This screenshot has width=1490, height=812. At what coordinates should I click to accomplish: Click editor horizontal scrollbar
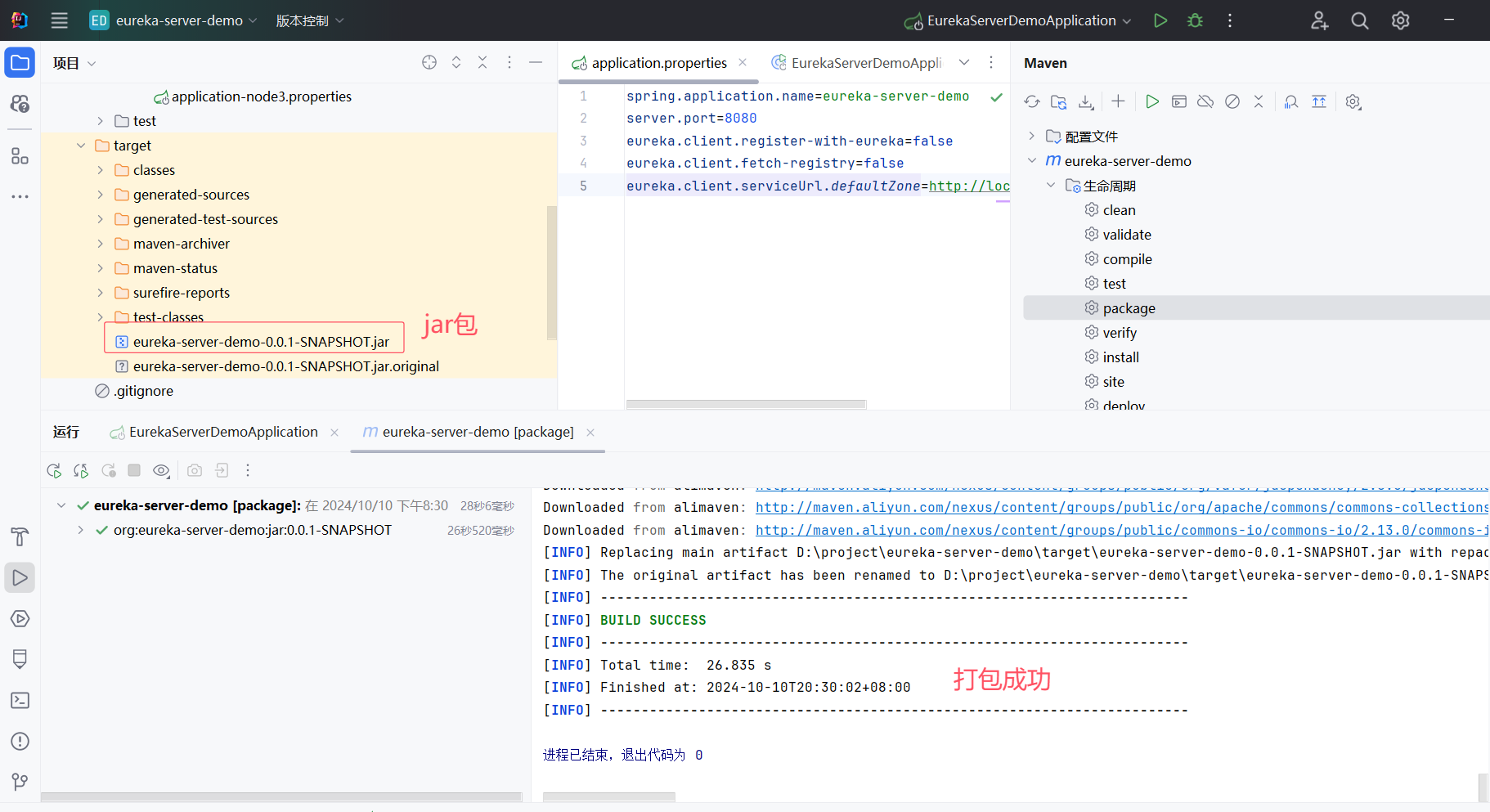[x=746, y=404]
